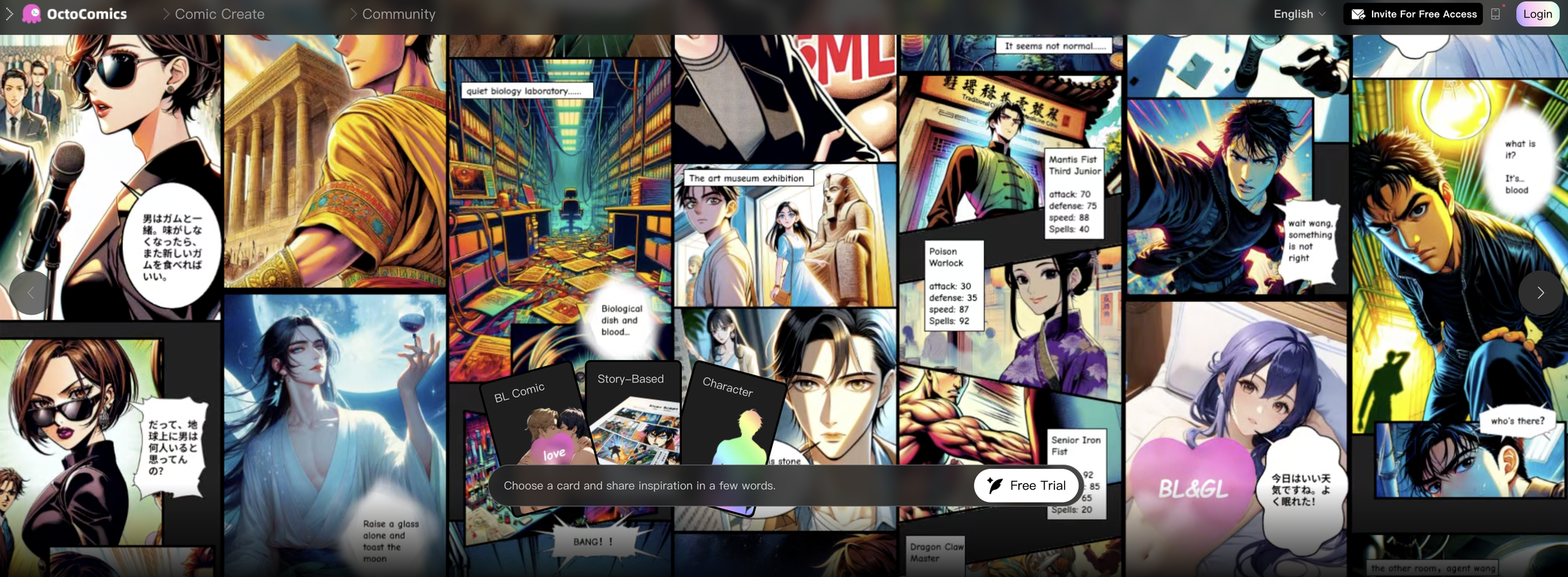
Task: Click the OctoComics octopus logo icon
Action: click(x=32, y=14)
